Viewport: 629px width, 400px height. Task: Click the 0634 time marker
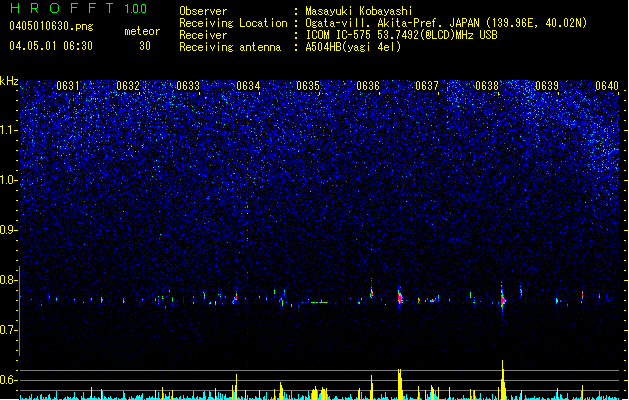248,86
